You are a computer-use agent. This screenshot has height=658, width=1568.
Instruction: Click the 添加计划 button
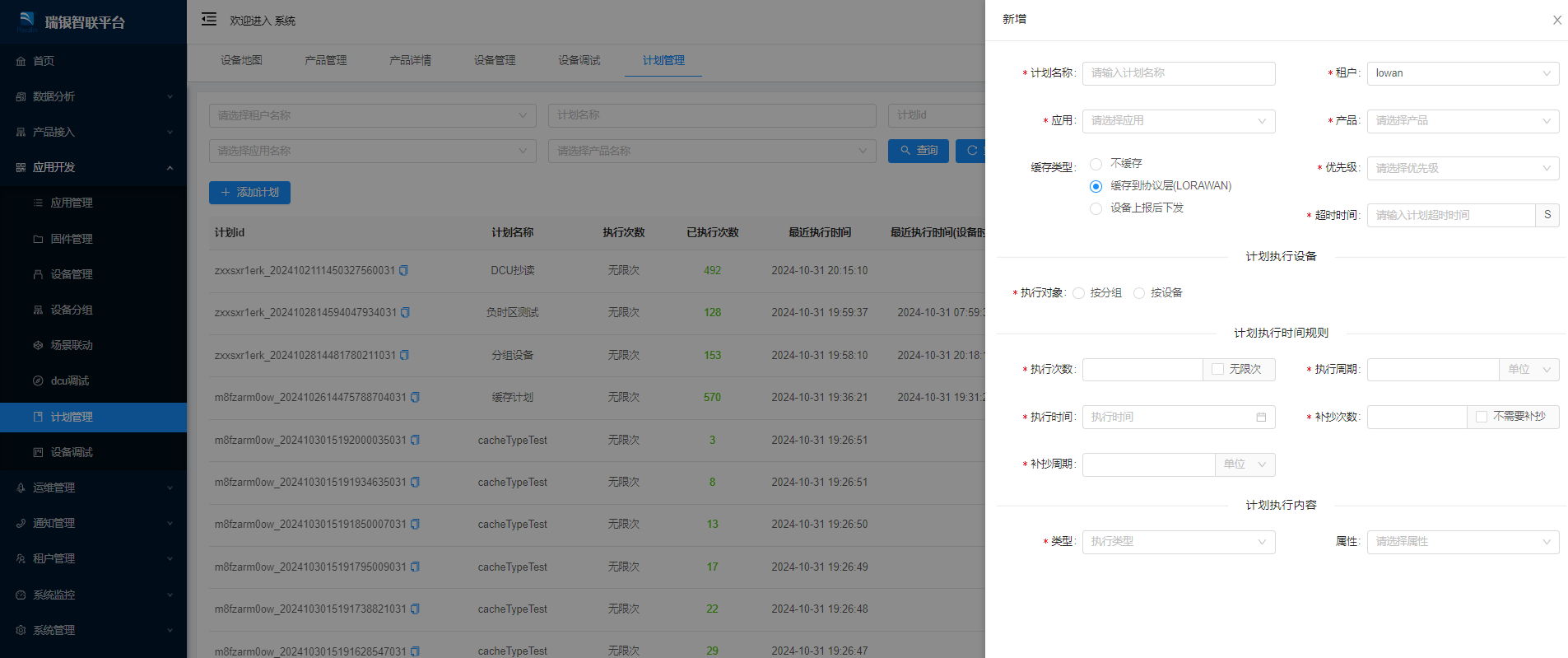pos(249,192)
